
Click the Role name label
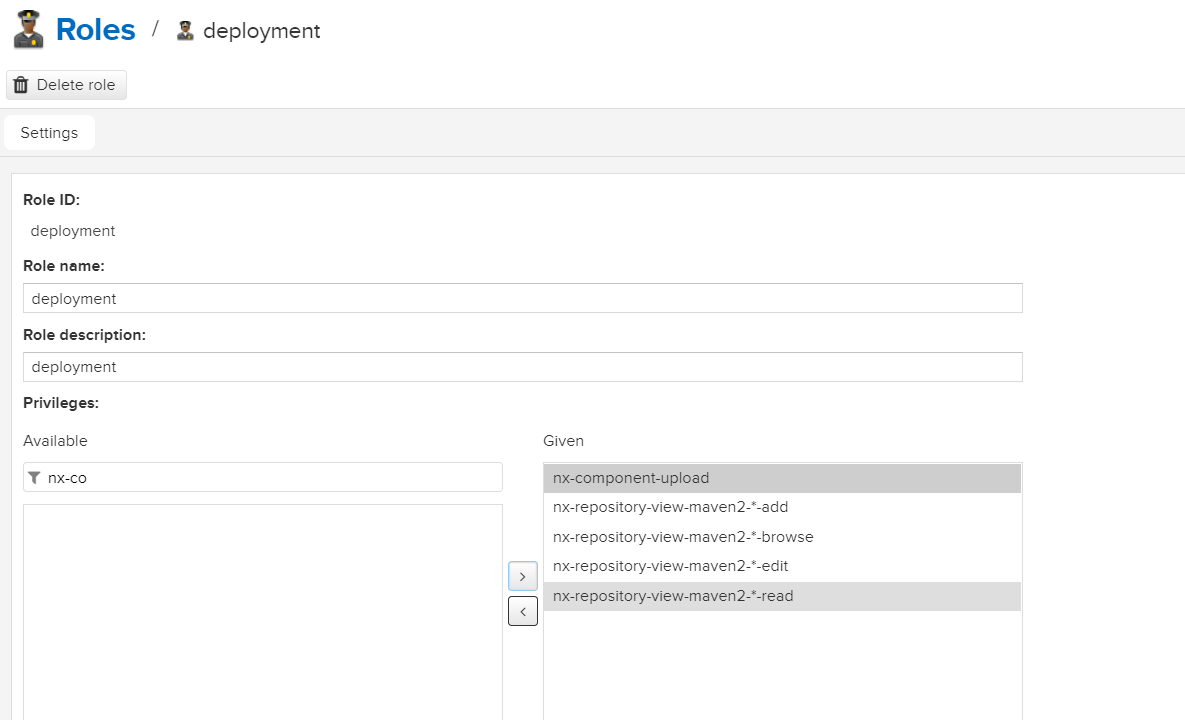click(x=63, y=266)
